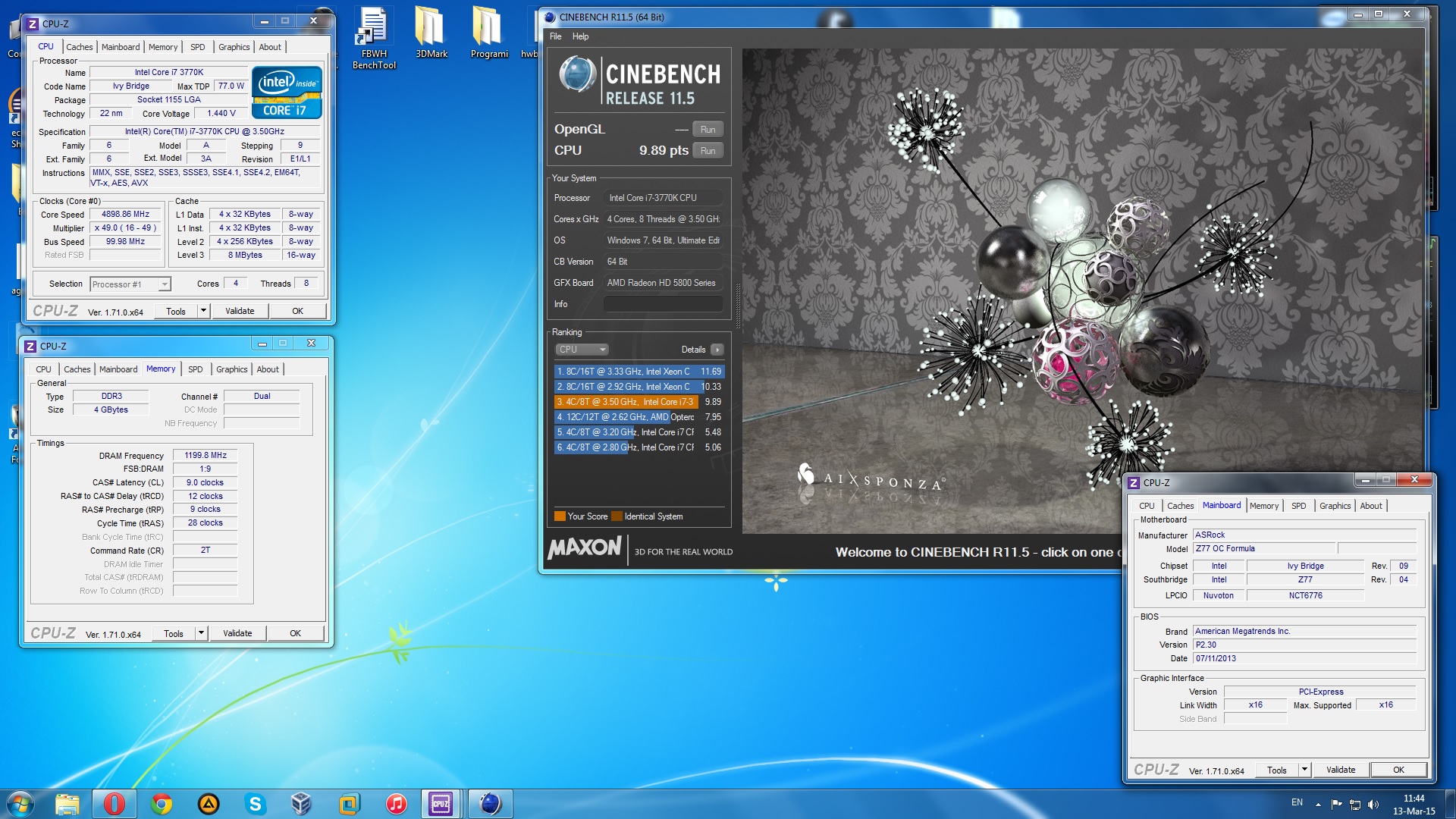Select ranking row 1 Intel Xeon 11.69
This screenshot has width=1456, height=819.
pyautogui.click(x=639, y=372)
